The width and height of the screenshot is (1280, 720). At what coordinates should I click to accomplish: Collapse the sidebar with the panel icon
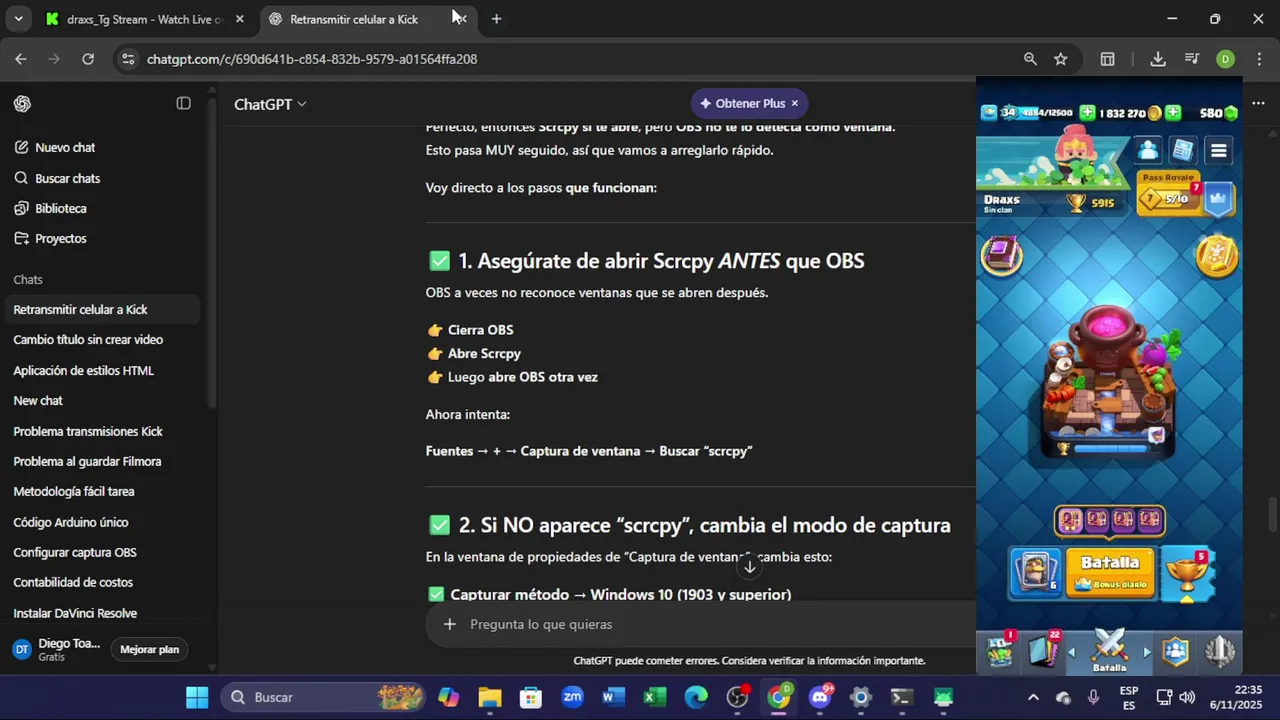(183, 104)
